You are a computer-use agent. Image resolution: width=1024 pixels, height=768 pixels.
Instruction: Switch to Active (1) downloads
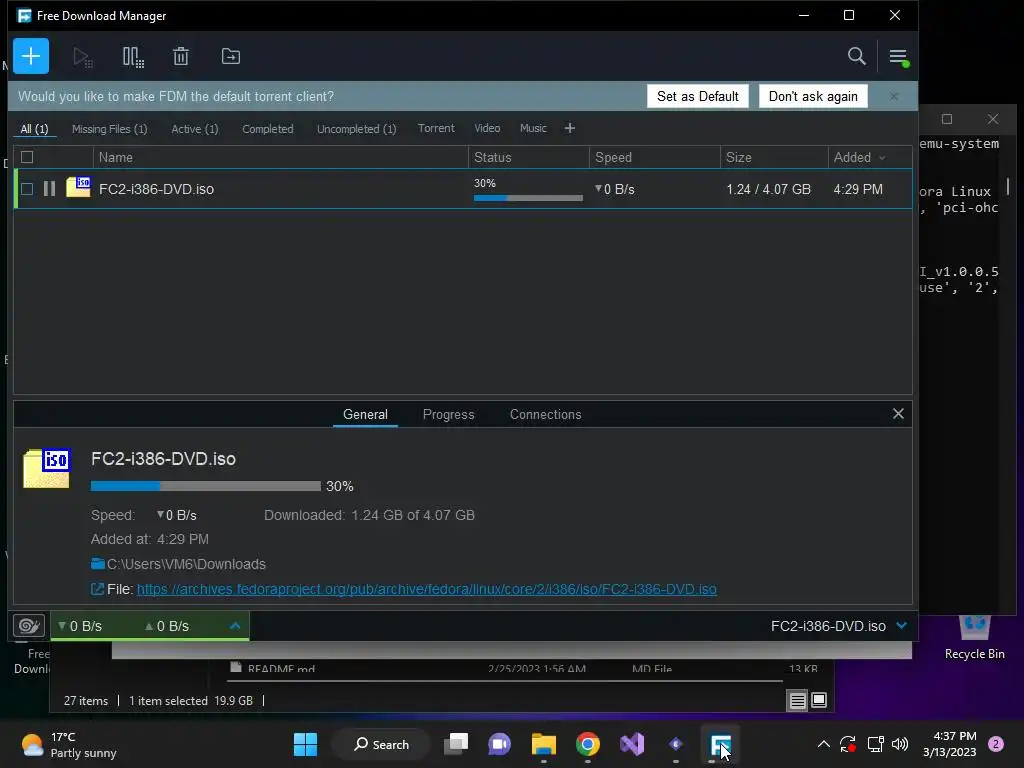[195, 129]
